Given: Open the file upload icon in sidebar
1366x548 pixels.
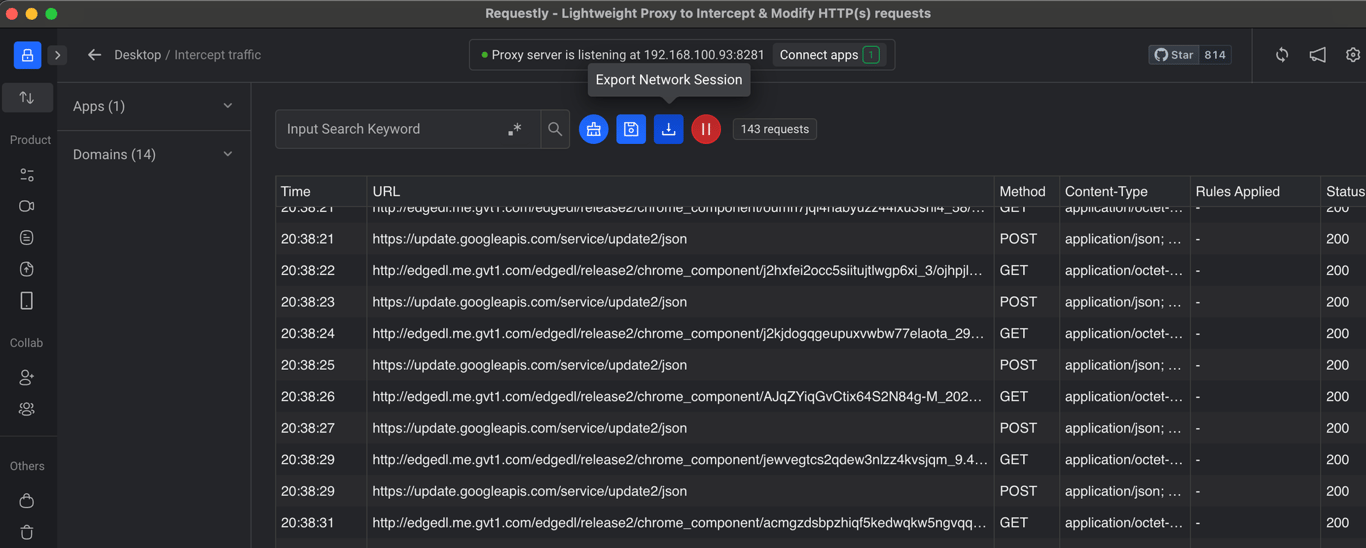Looking at the screenshot, I should point(27,269).
